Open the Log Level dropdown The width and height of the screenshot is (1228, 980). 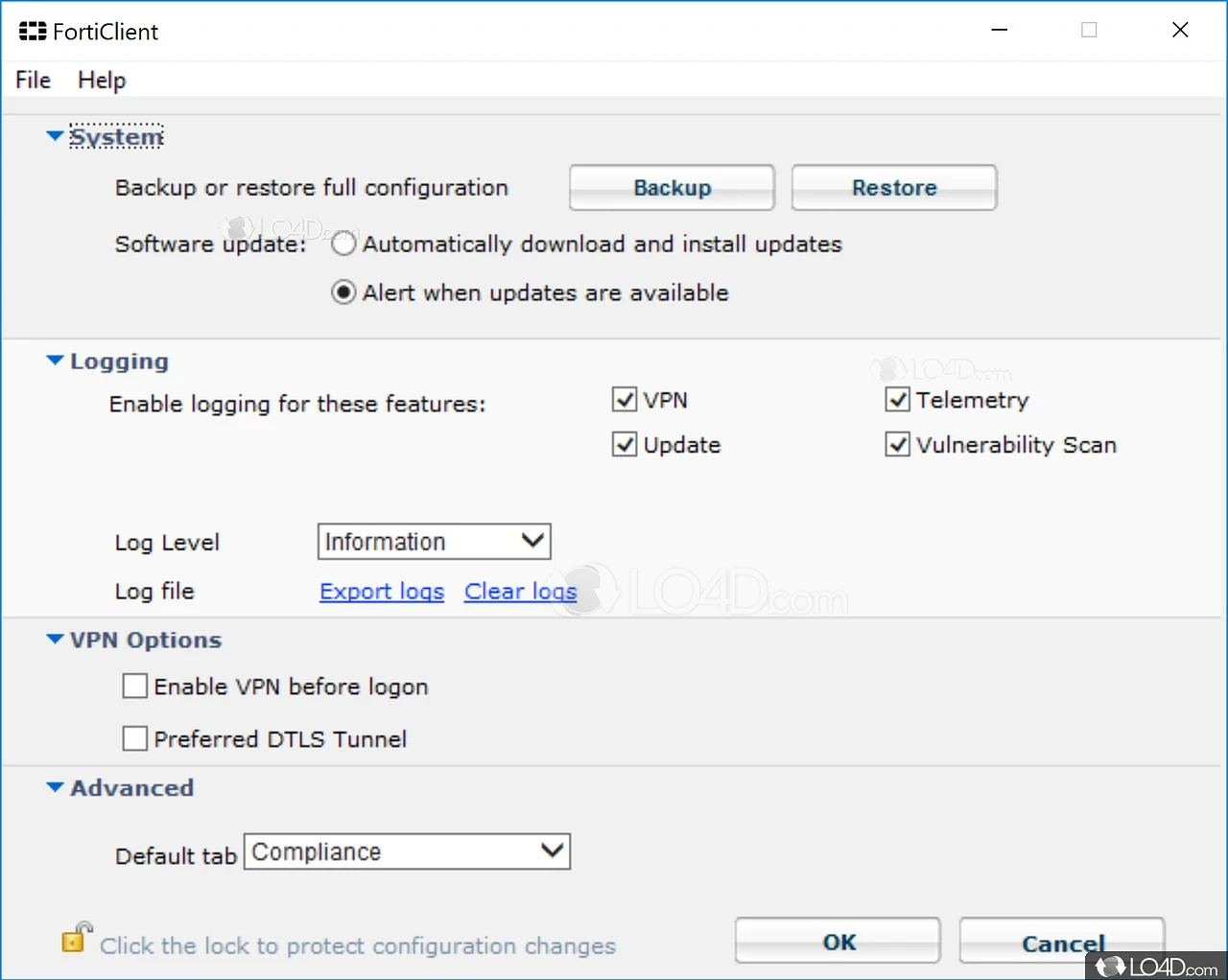click(x=434, y=542)
